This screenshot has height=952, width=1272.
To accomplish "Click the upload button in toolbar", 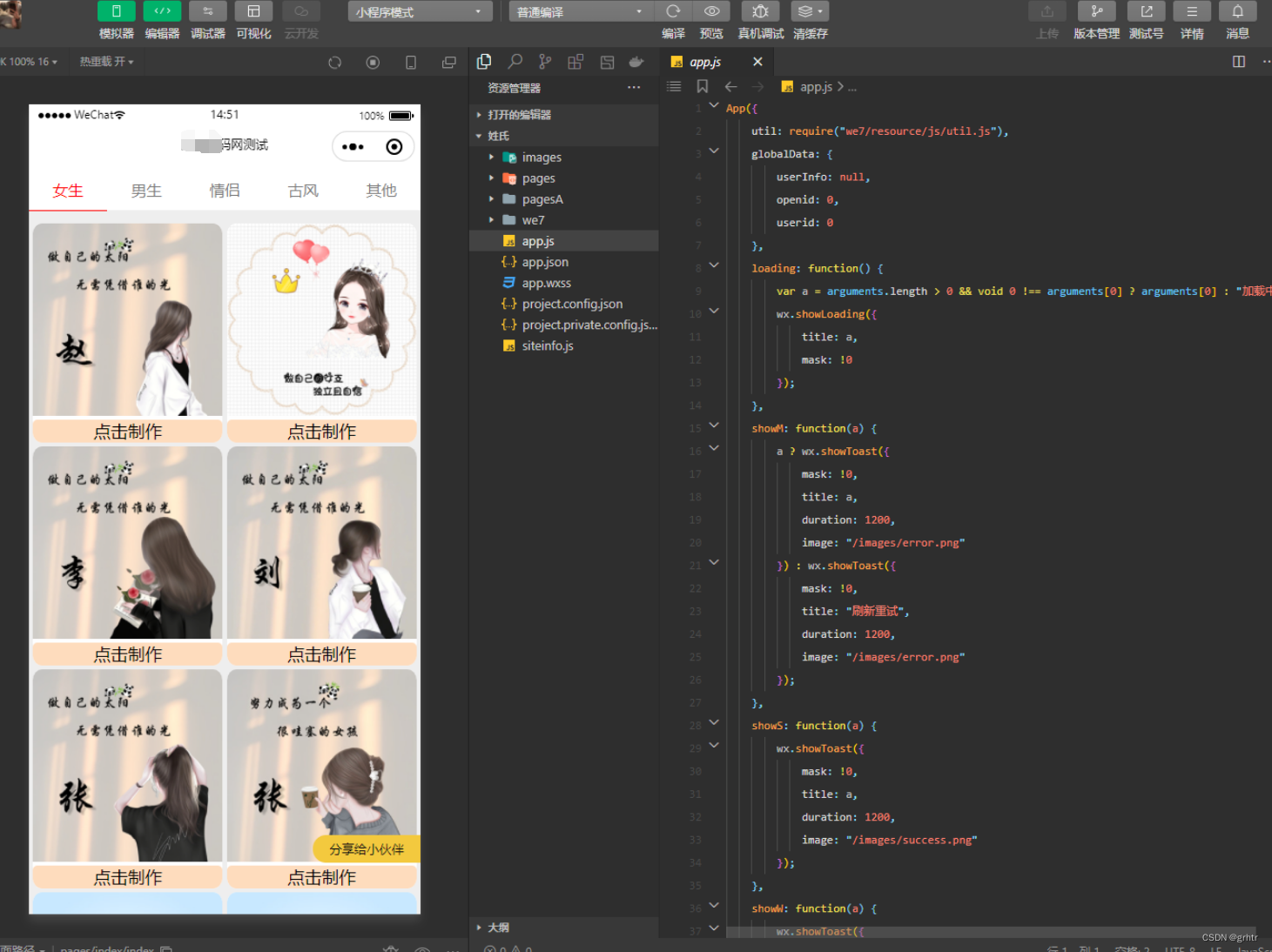I will [1047, 11].
